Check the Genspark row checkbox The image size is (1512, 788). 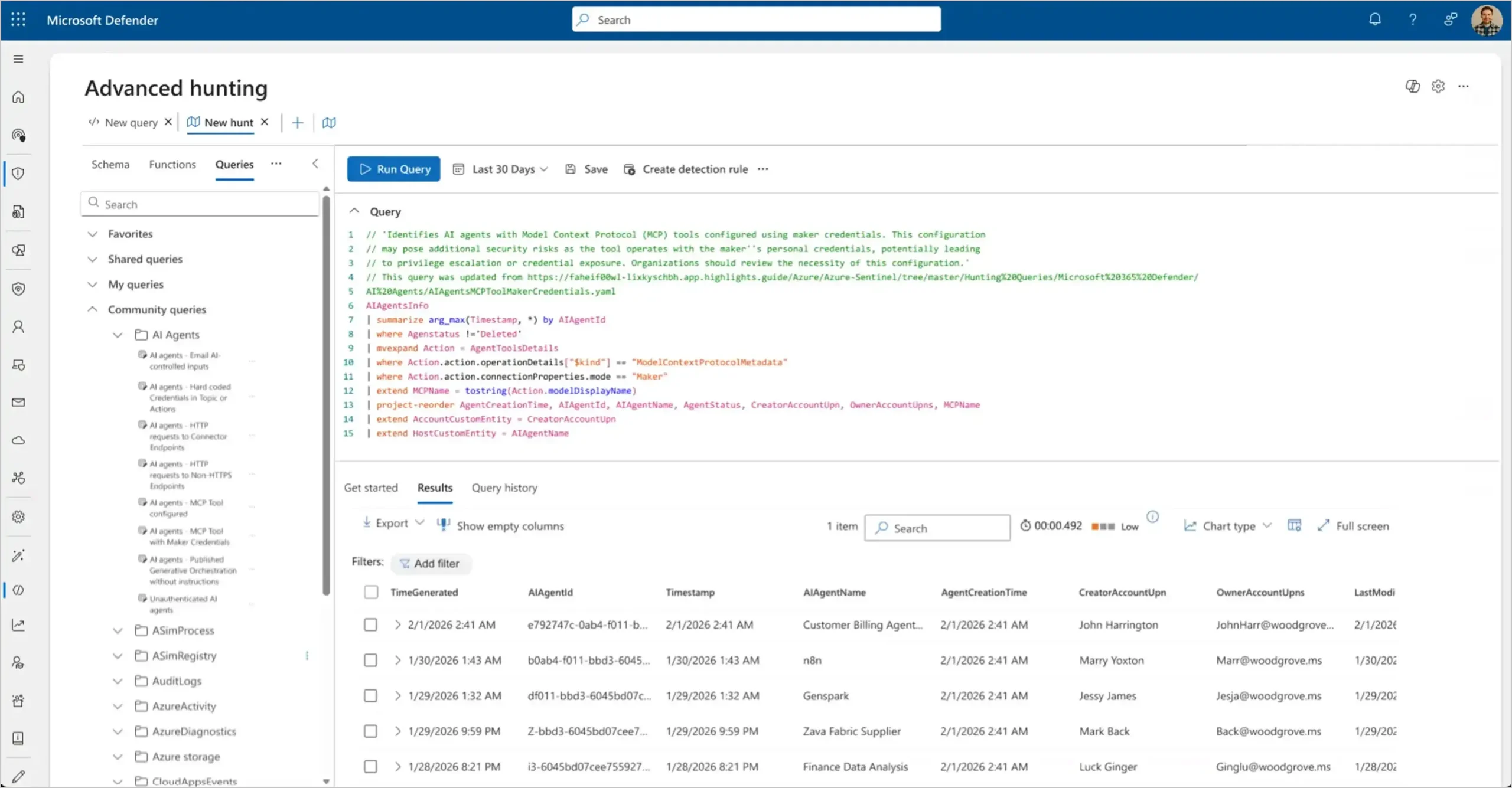(x=370, y=695)
